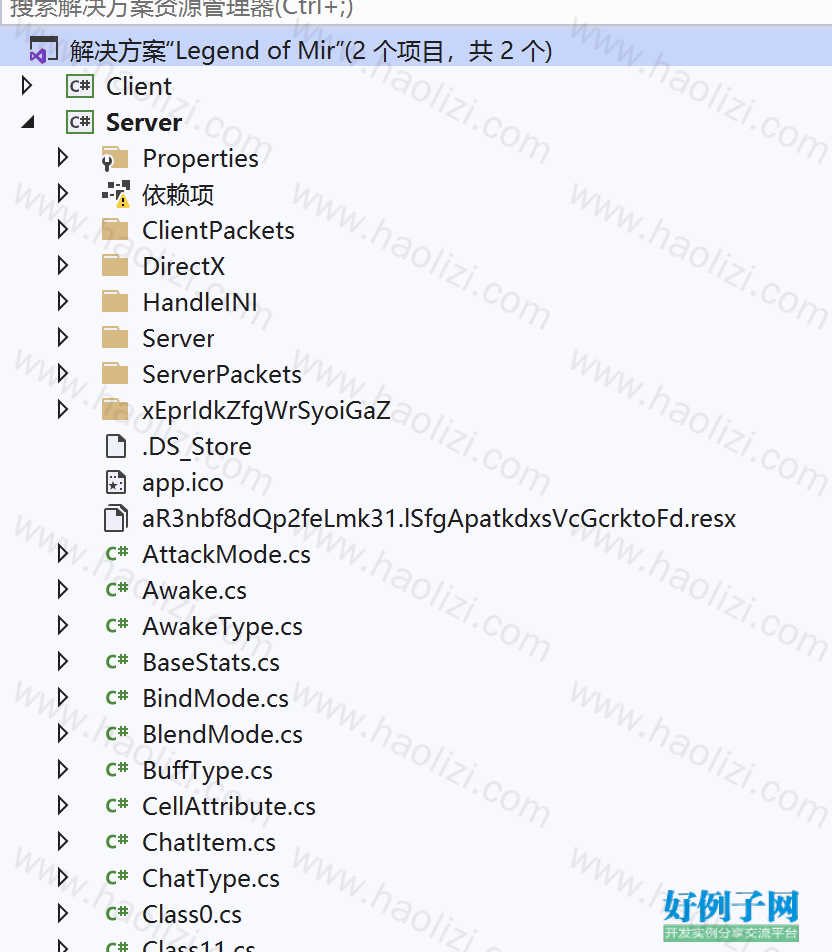The height and width of the screenshot is (952, 832).
Task: Click the Properties wrench folder icon
Action: pos(115,158)
